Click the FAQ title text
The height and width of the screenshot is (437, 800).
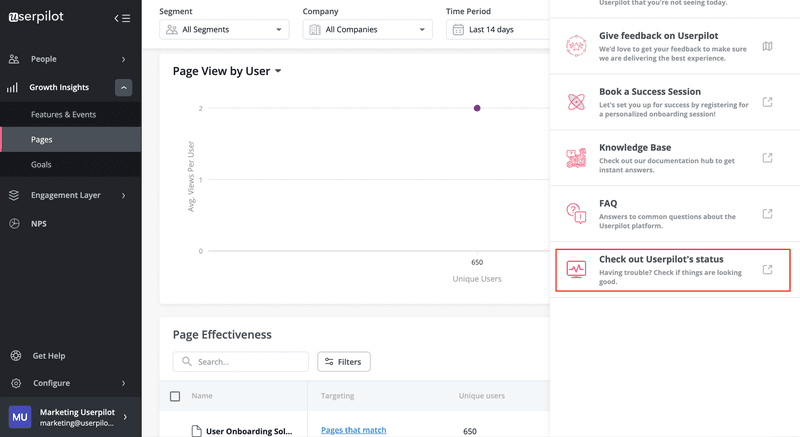[608, 203]
